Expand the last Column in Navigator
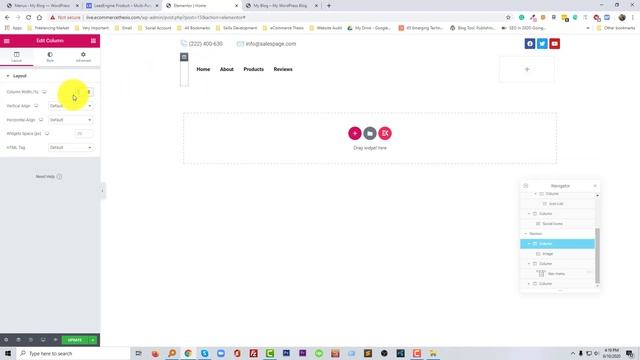Image resolution: width=640 pixels, height=360 pixels. [x=529, y=284]
